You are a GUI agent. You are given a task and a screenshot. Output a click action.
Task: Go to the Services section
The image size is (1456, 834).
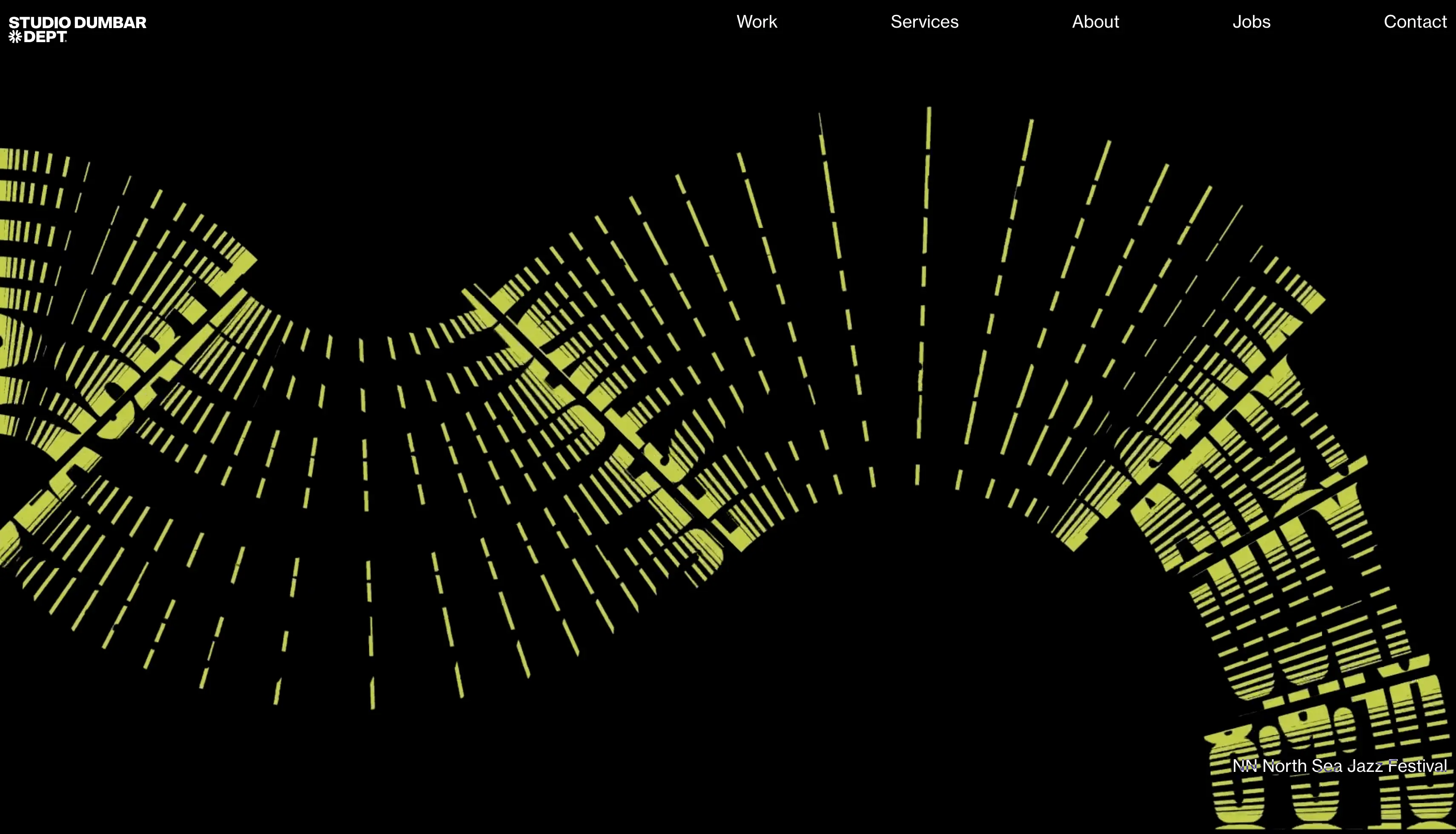[924, 22]
